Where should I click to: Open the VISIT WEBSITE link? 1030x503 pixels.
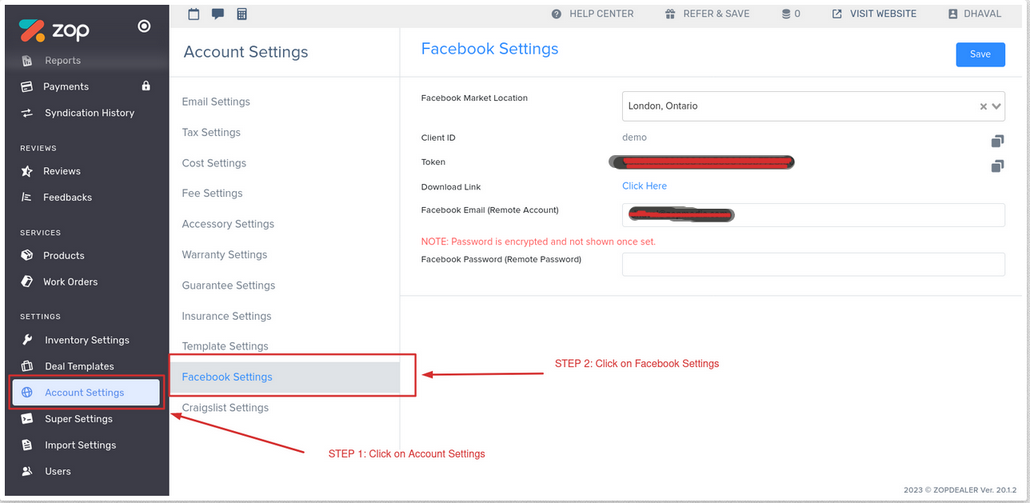click(x=884, y=14)
